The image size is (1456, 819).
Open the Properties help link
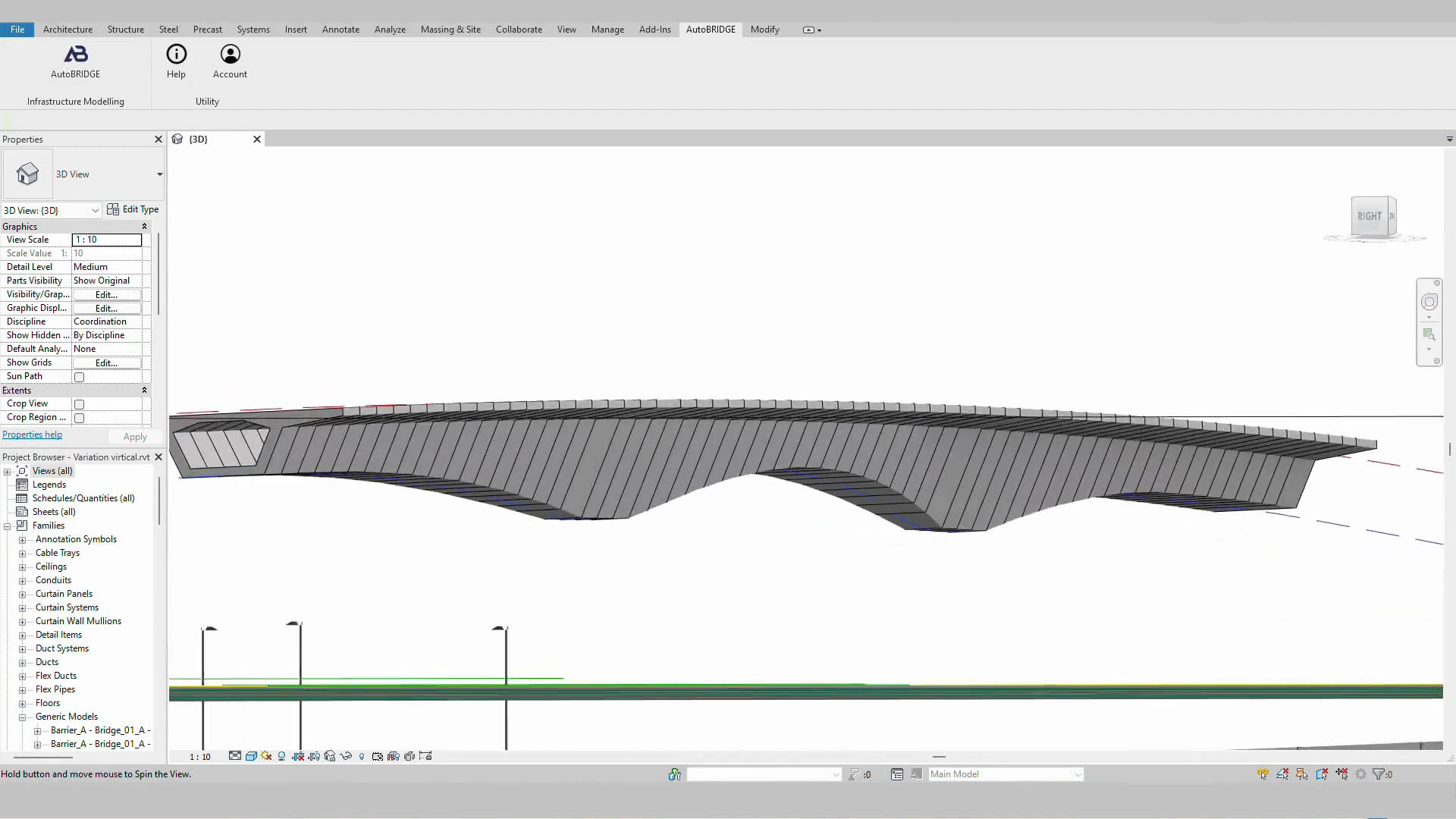tap(32, 435)
